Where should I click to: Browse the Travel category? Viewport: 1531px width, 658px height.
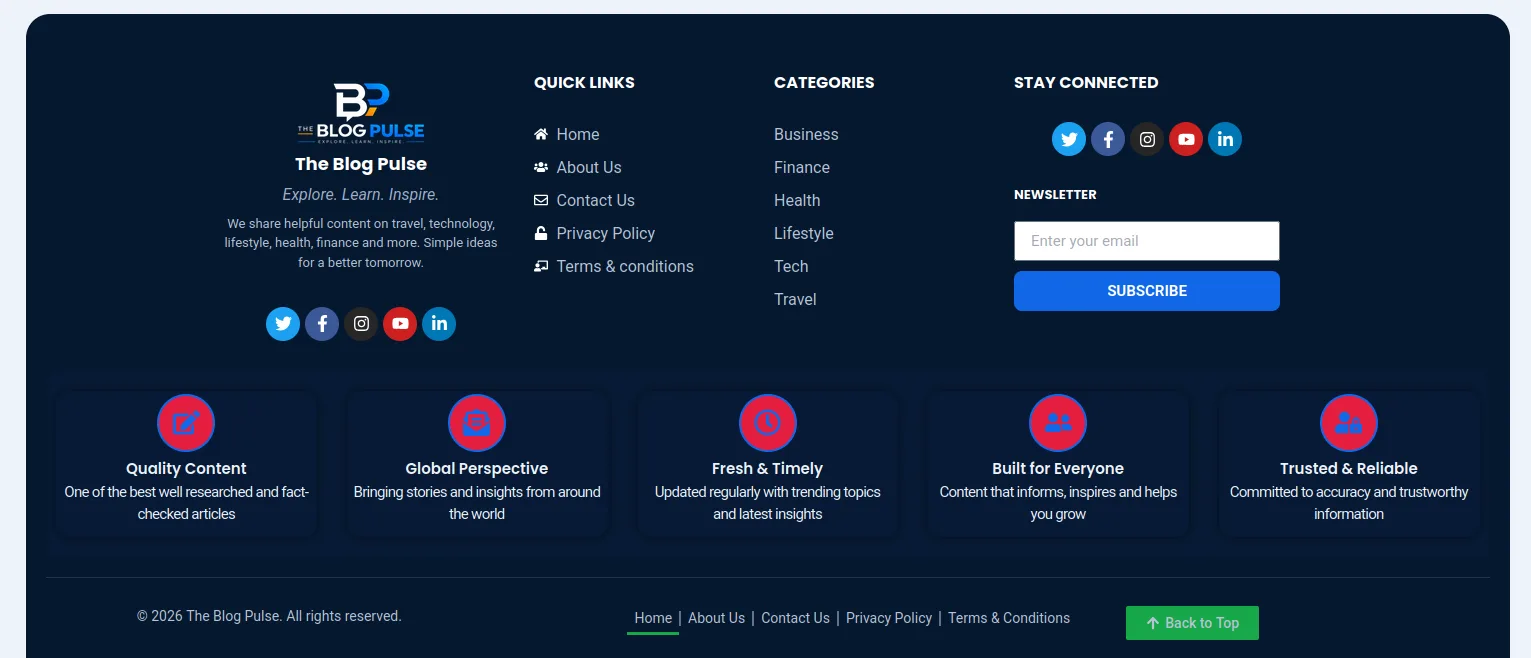click(x=795, y=299)
